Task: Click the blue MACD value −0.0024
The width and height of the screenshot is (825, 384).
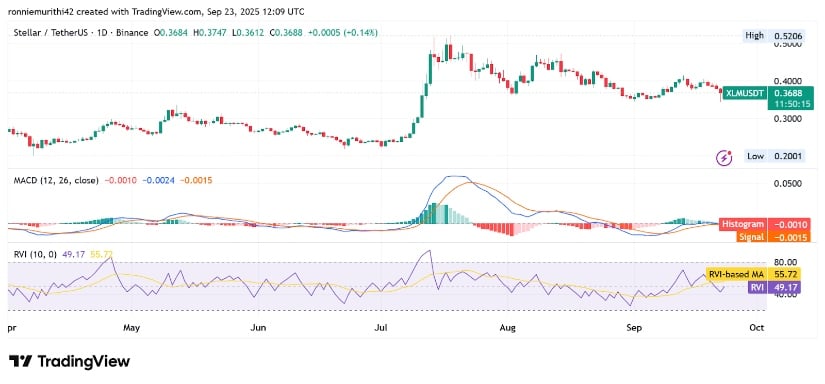Action: coord(158,180)
